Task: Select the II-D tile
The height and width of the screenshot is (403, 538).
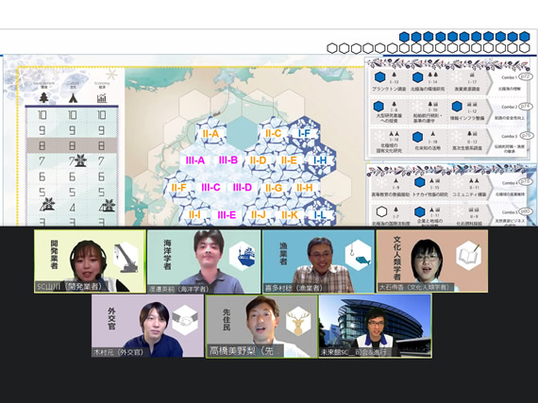Action: (x=258, y=160)
